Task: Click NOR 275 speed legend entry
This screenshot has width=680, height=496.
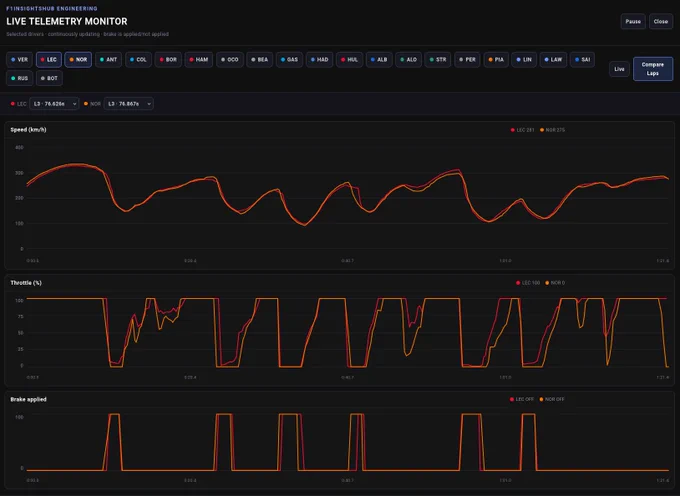Action: [552, 130]
